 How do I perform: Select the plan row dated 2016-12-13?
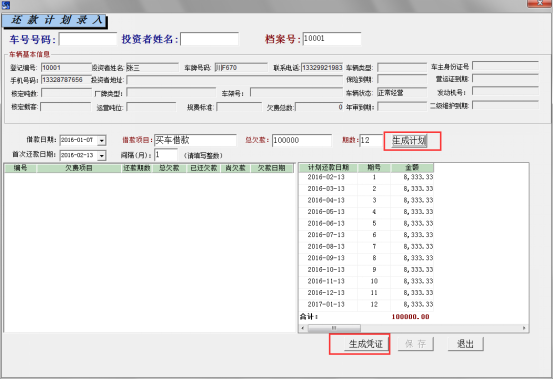366,293
